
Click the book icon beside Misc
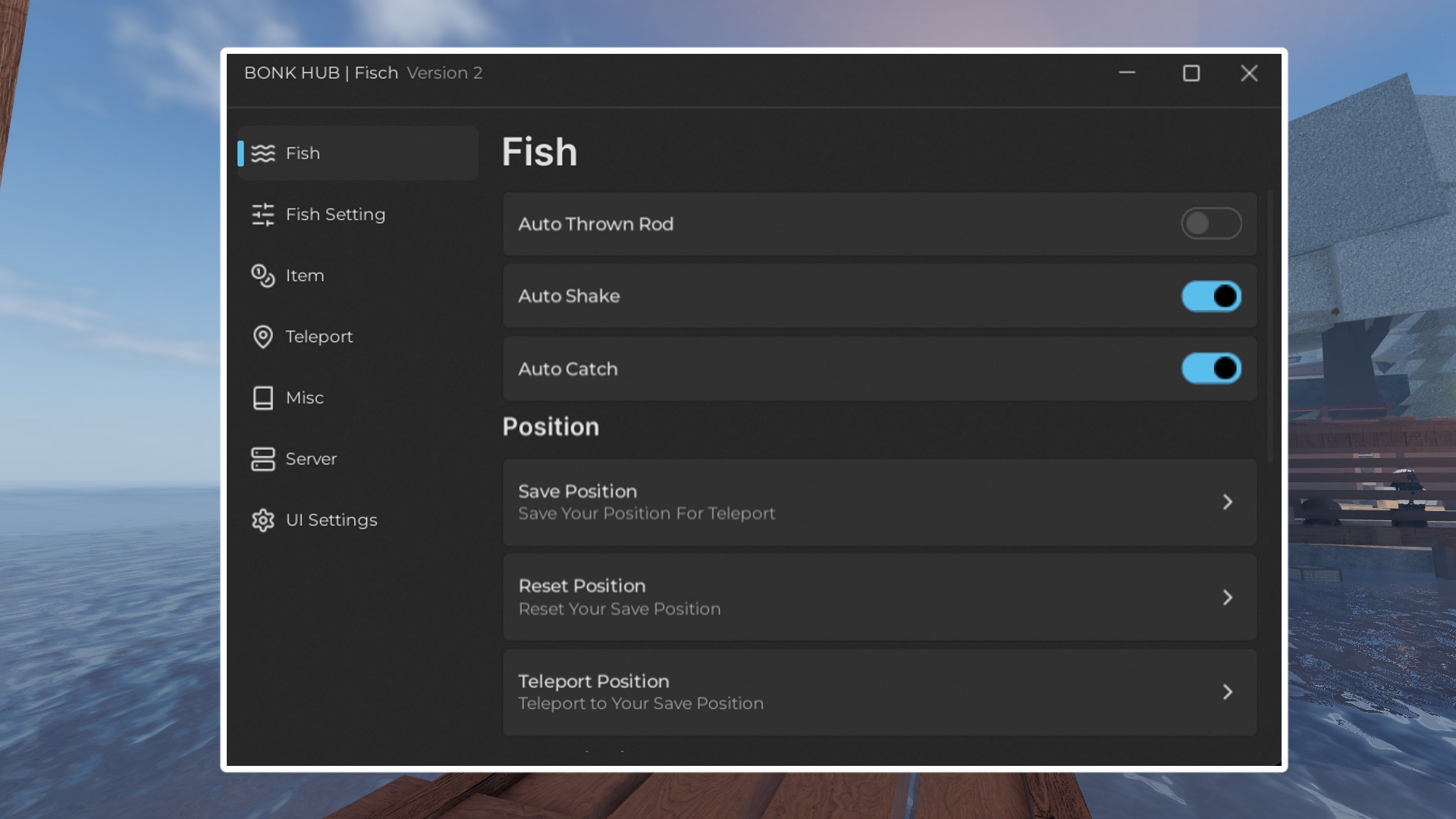pos(262,397)
